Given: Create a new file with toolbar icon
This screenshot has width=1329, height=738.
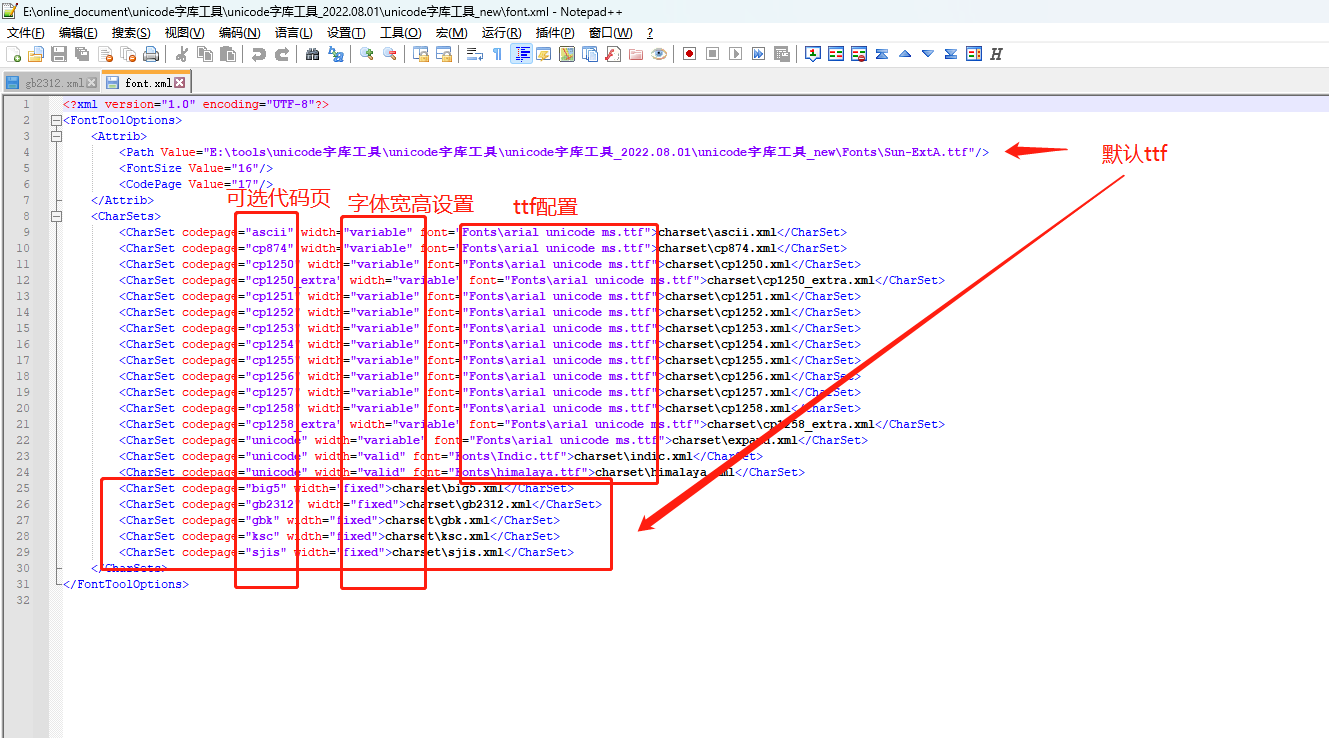Looking at the screenshot, I should click(13, 54).
